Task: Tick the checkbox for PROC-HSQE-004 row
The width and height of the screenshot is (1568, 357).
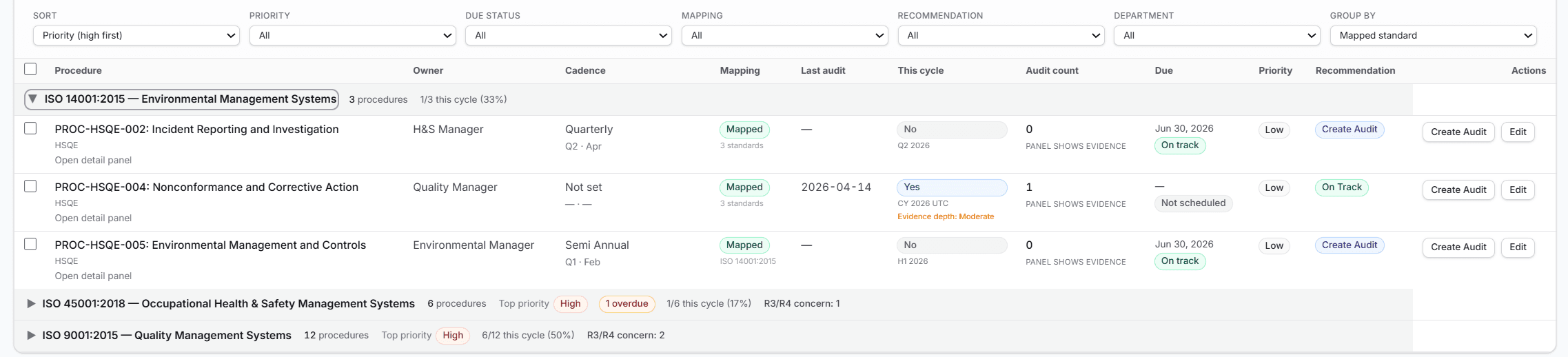Action: tap(30, 186)
